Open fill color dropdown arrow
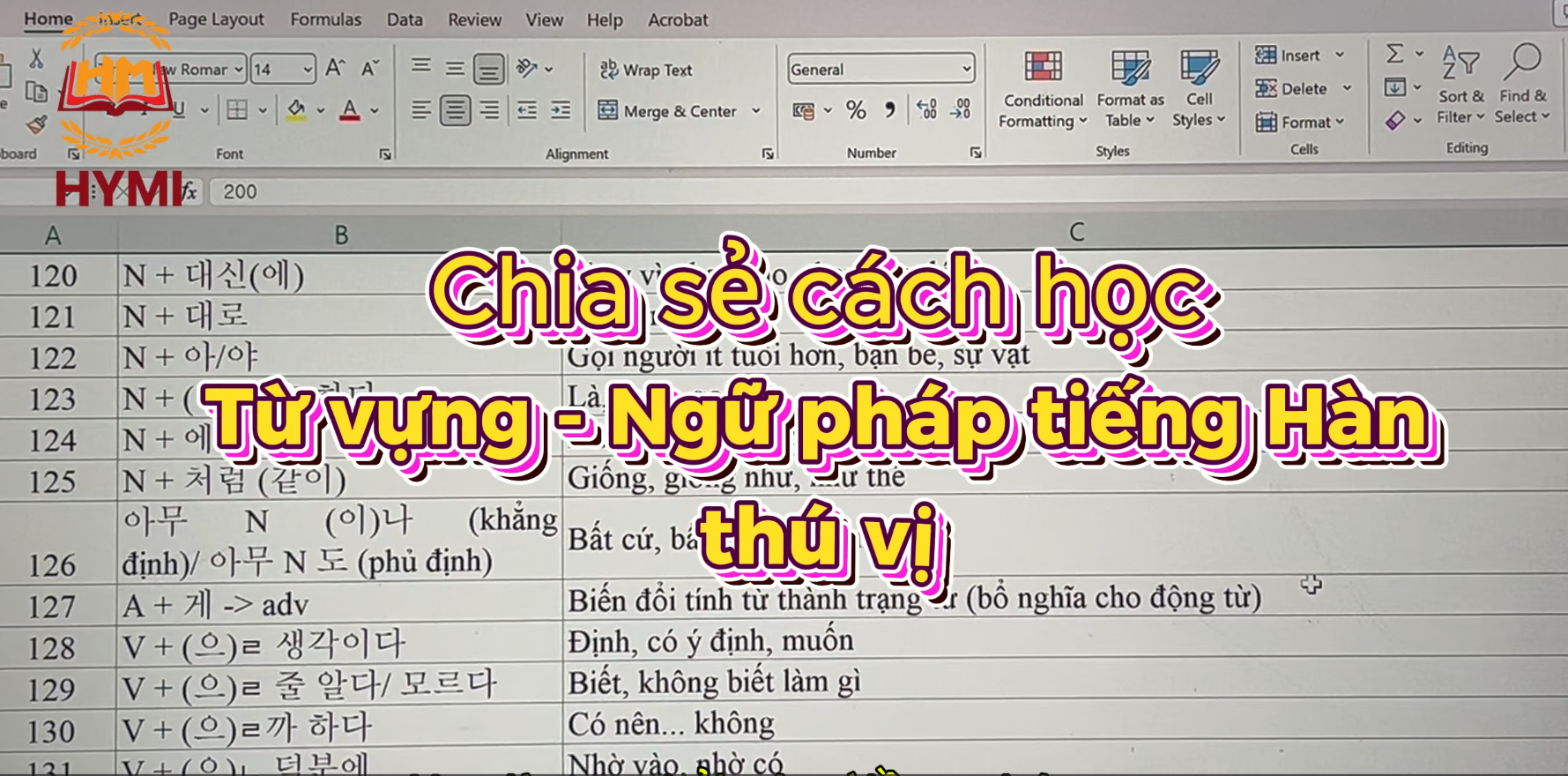Image resolution: width=1568 pixels, height=776 pixels. [x=321, y=111]
